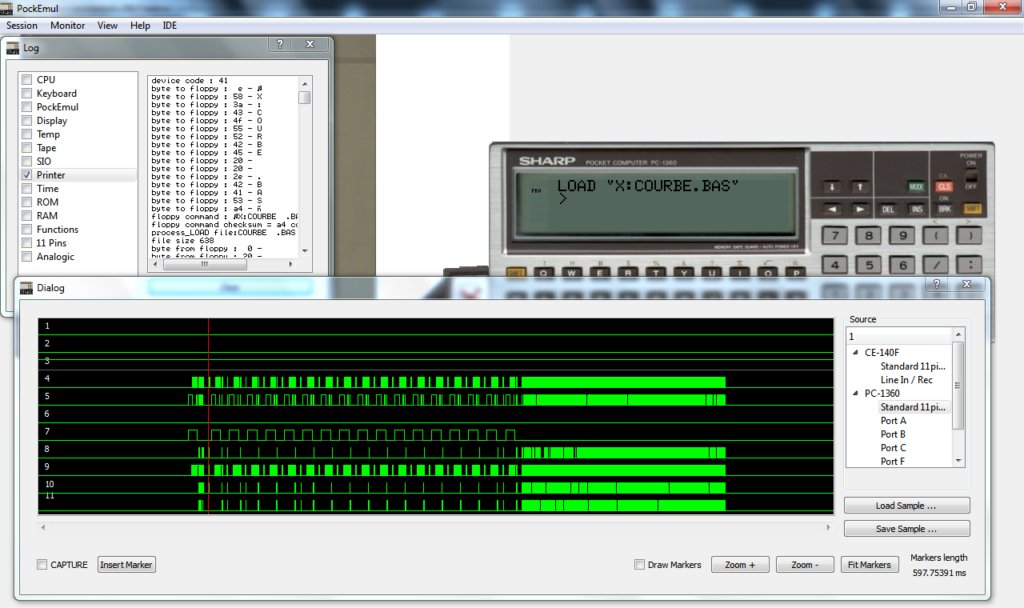Toggle the Draw Markers checkbox

point(639,564)
